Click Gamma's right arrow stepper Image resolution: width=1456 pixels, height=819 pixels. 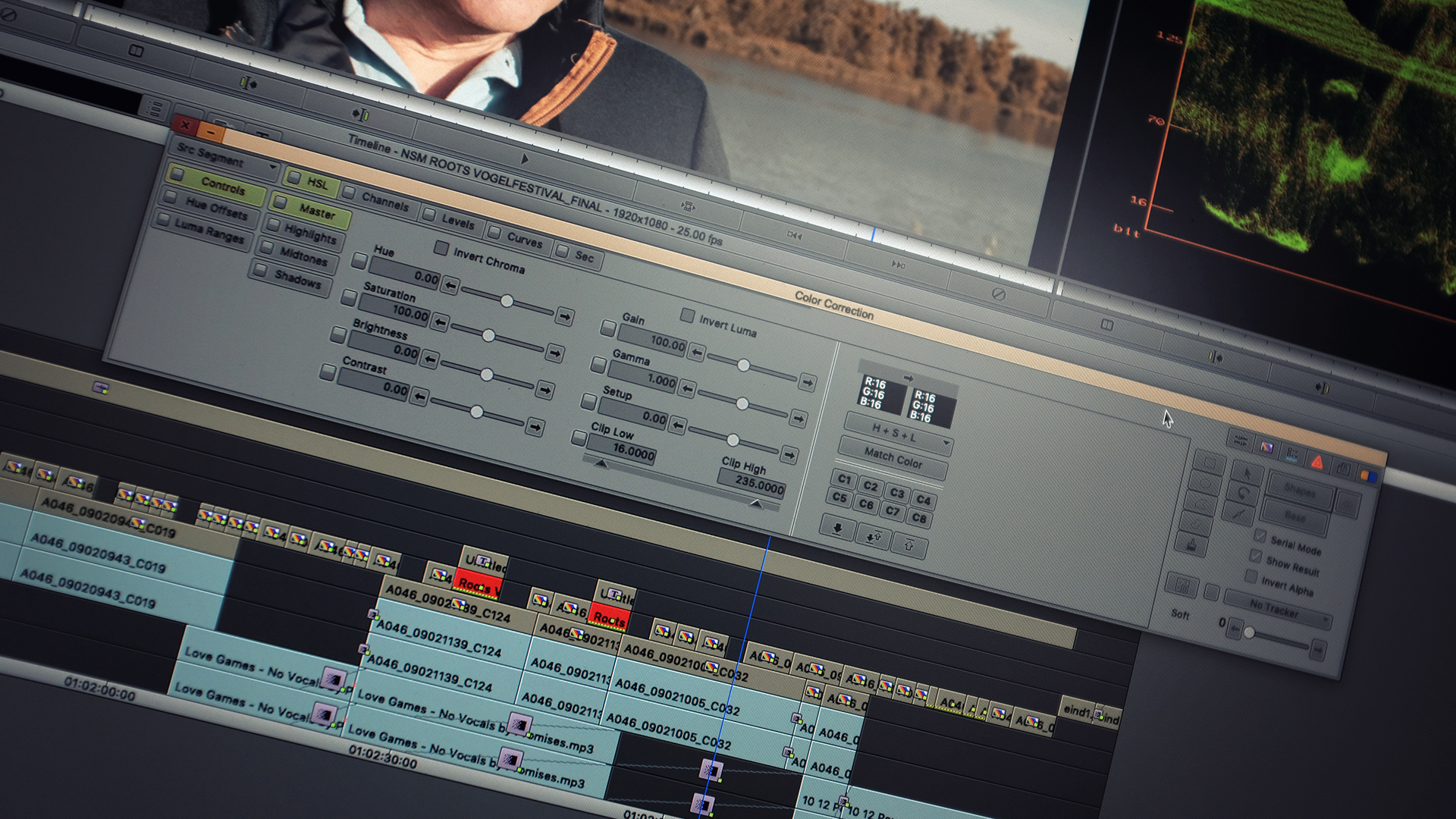tap(798, 418)
